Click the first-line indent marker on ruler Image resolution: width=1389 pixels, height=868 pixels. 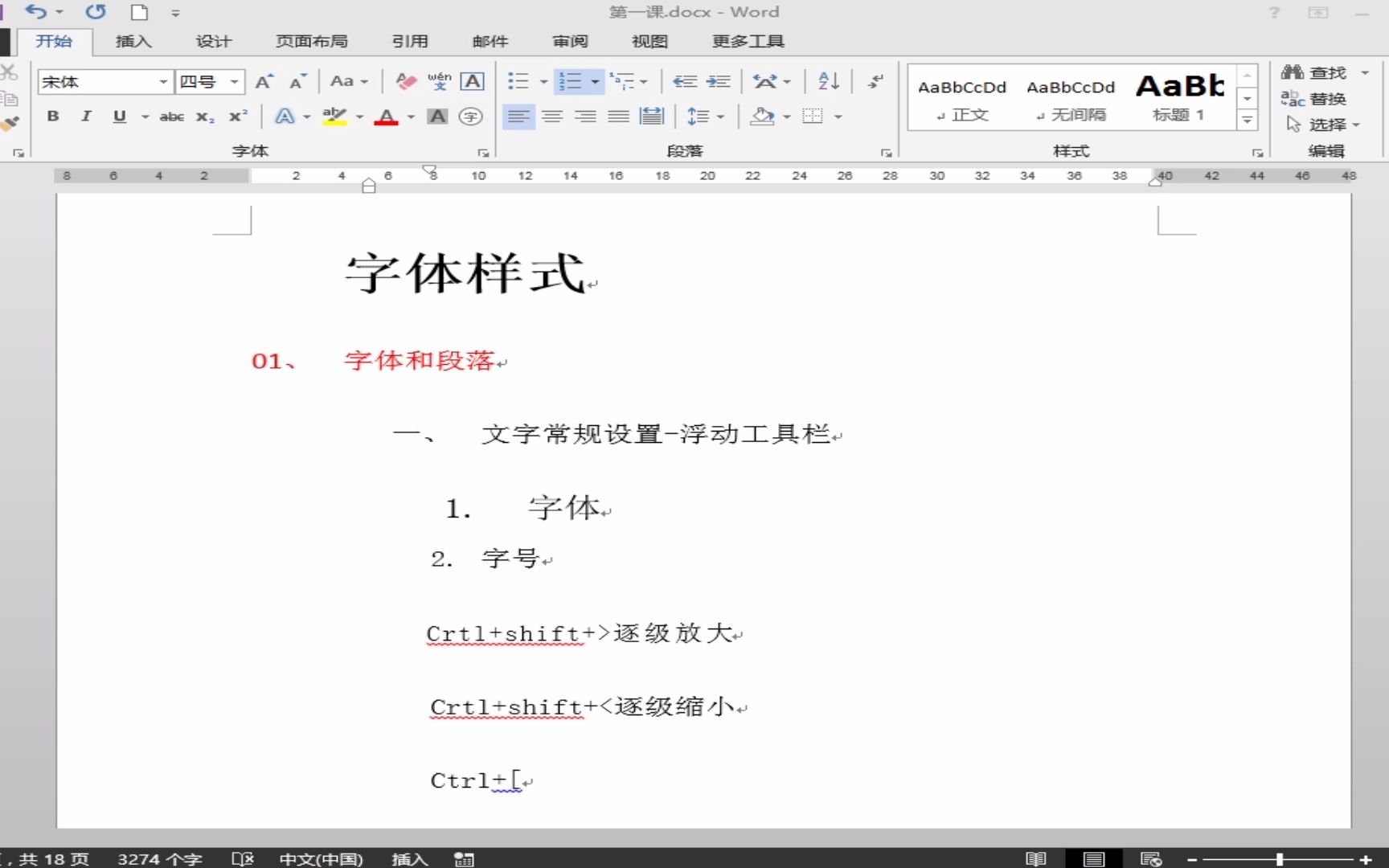[x=430, y=170]
